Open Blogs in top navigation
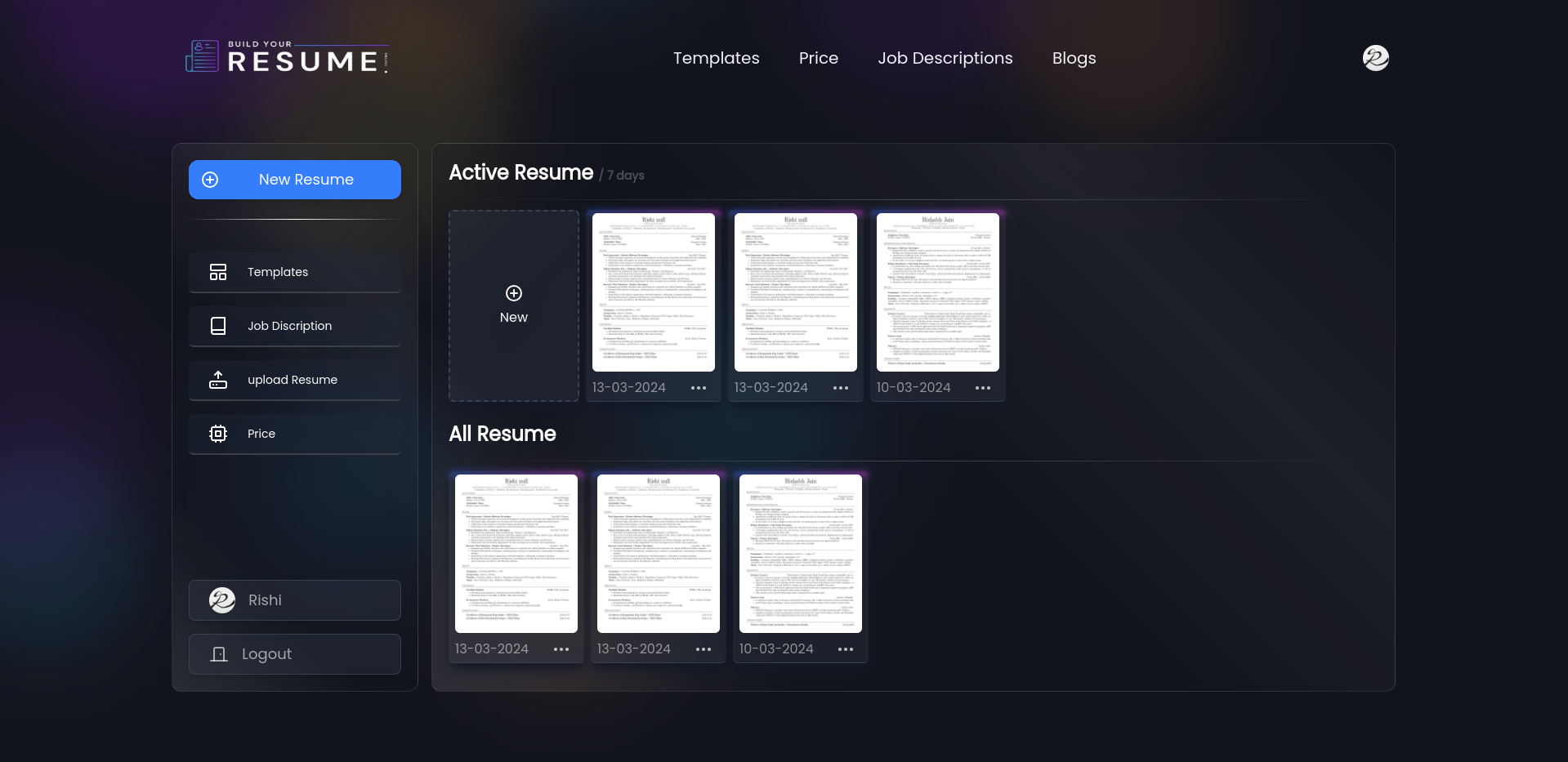 tap(1074, 58)
